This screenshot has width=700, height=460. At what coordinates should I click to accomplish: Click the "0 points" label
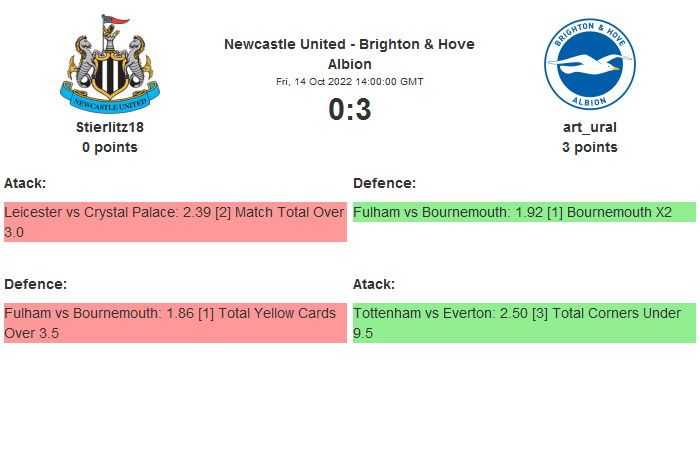(110, 147)
